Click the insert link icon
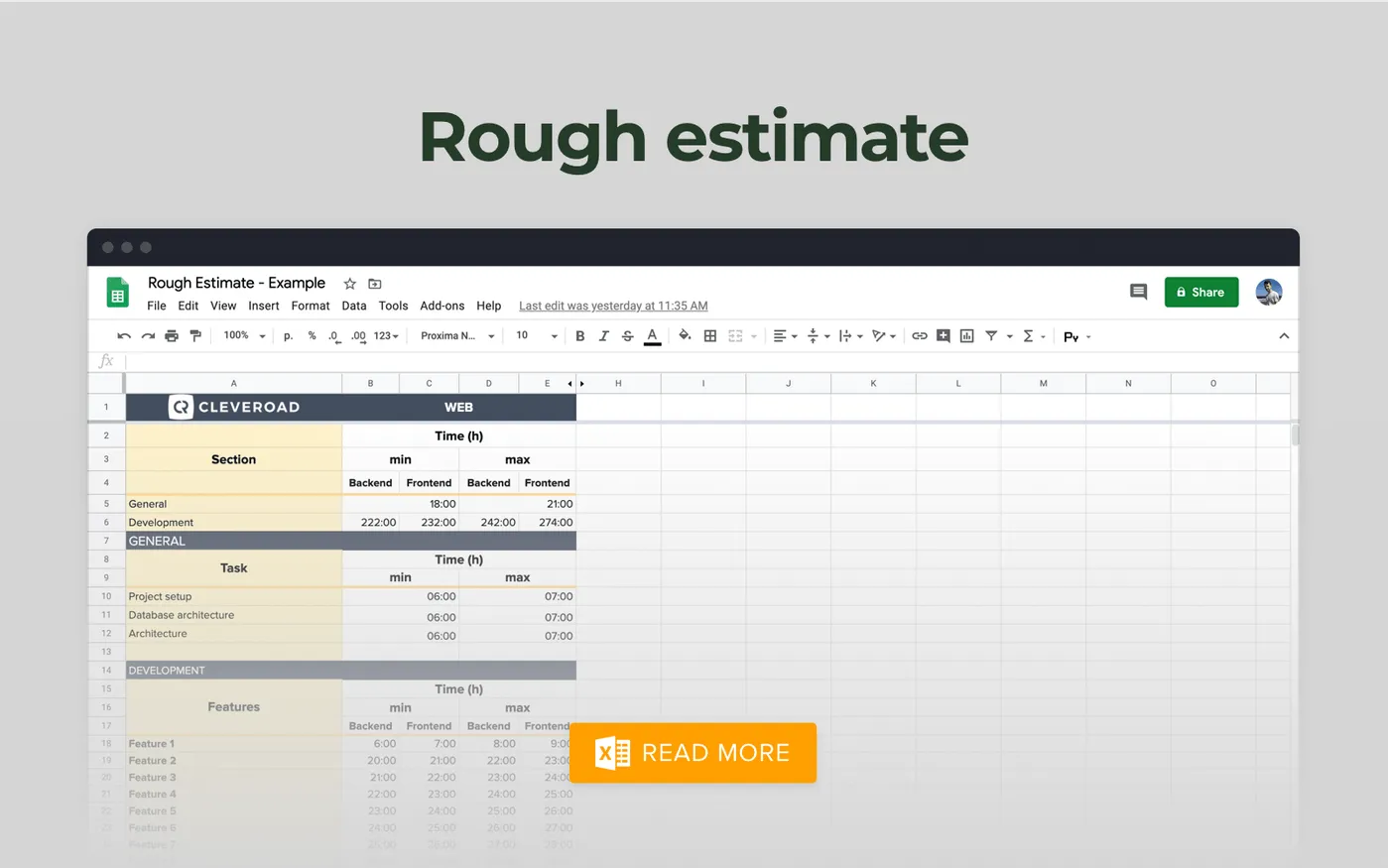1388x868 pixels. [920, 336]
